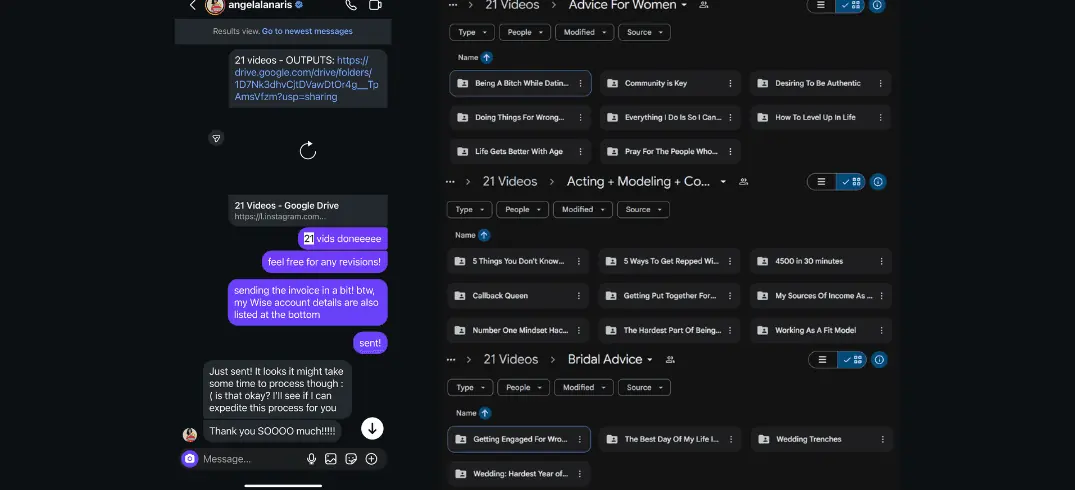The height and width of the screenshot is (490, 1075).
Task: Go to 21 Videos breadcrumb above Advice For Women
Action: 512,5
